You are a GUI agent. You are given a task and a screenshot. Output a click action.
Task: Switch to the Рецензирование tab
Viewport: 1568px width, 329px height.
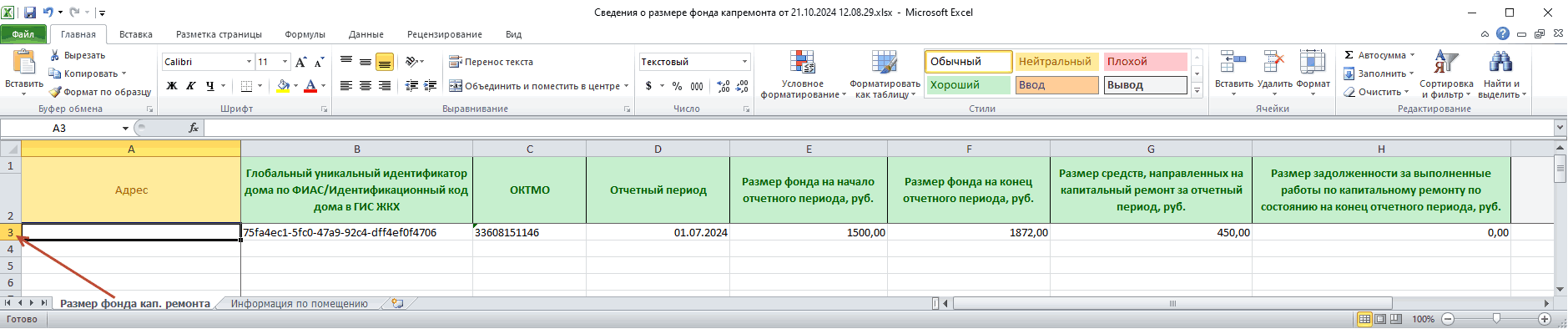(x=445, y=34)
